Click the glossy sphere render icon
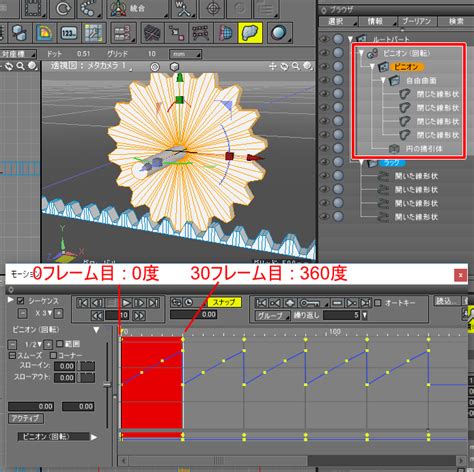 tap(279, 33)
